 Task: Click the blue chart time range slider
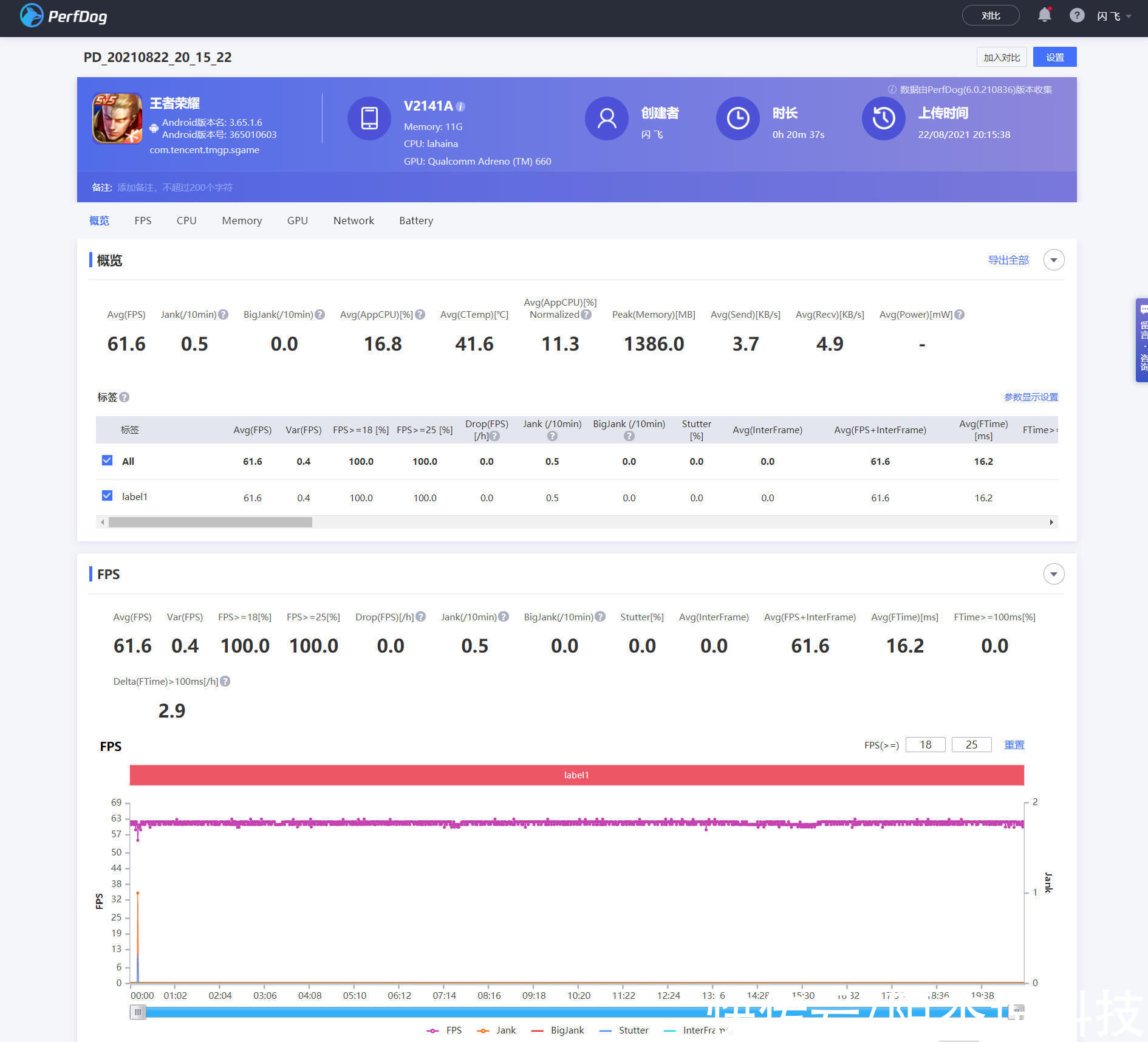(x=577, y=1012)
